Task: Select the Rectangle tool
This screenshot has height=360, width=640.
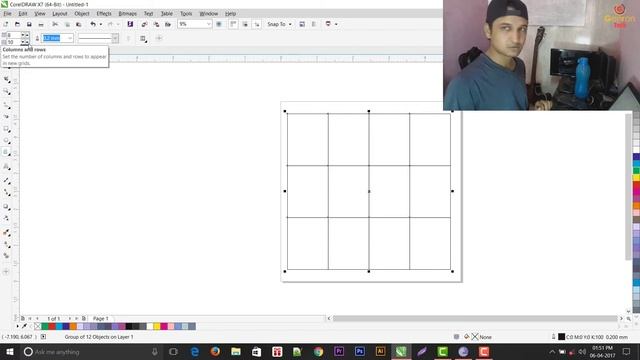Action: (x=7, y=129)
